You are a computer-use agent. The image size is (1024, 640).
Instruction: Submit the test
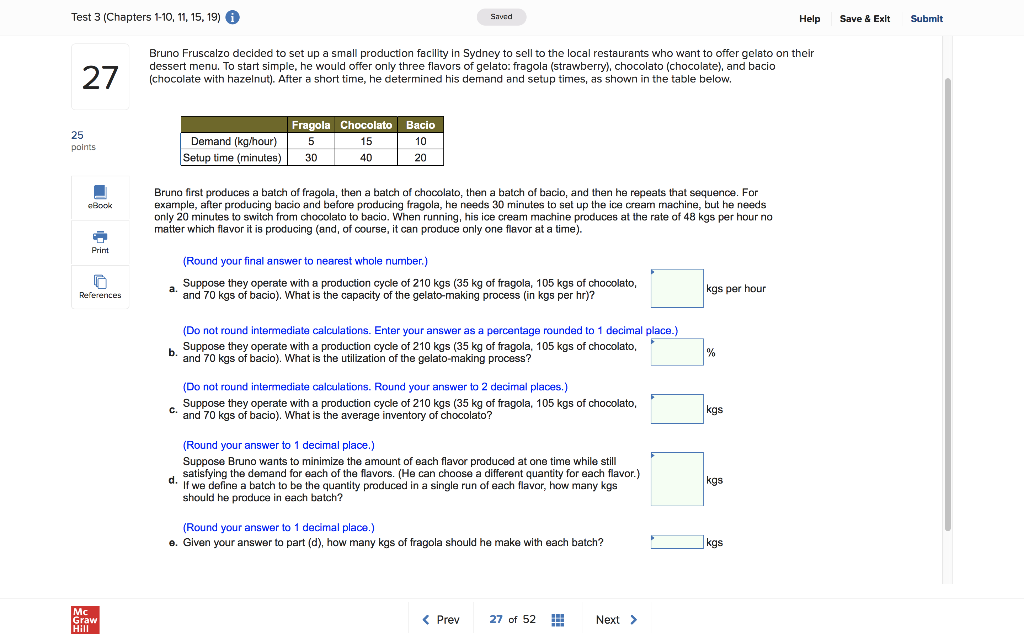pyautogui.click(x=927, y=18)
